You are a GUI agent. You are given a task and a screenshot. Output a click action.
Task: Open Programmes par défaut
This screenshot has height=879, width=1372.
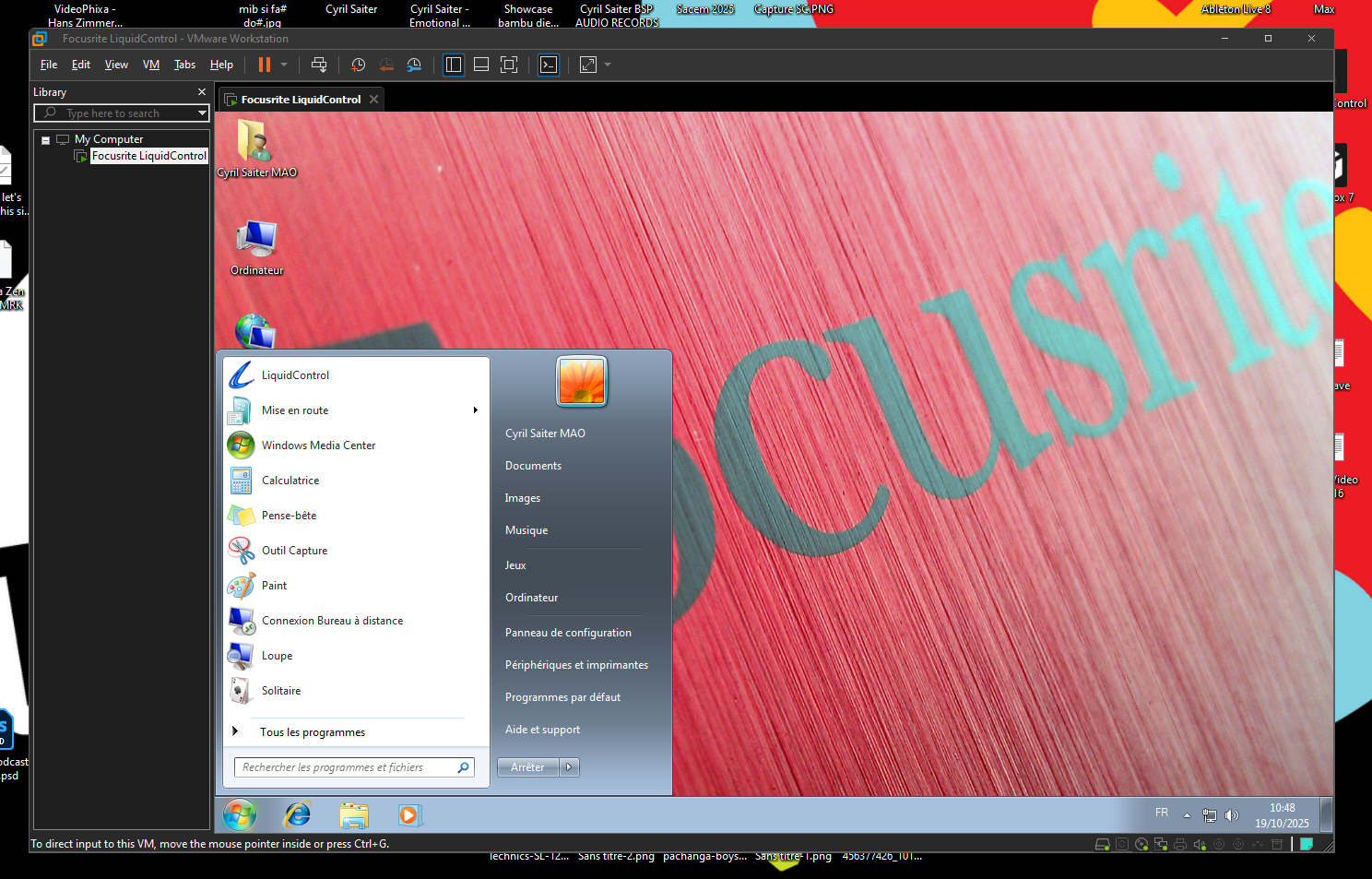pyautogui.click(x=563, y=697)
